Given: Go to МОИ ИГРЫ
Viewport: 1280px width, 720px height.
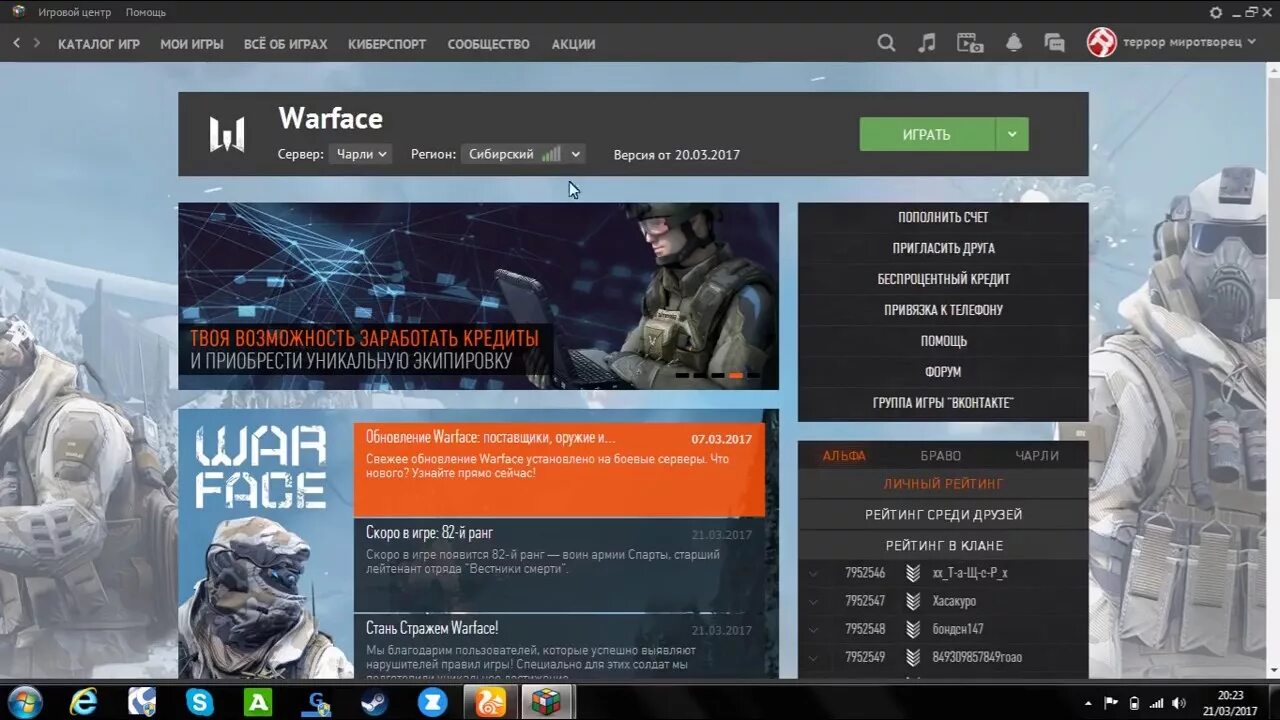Looking at the screenshot, I should (x=192, y=44).
